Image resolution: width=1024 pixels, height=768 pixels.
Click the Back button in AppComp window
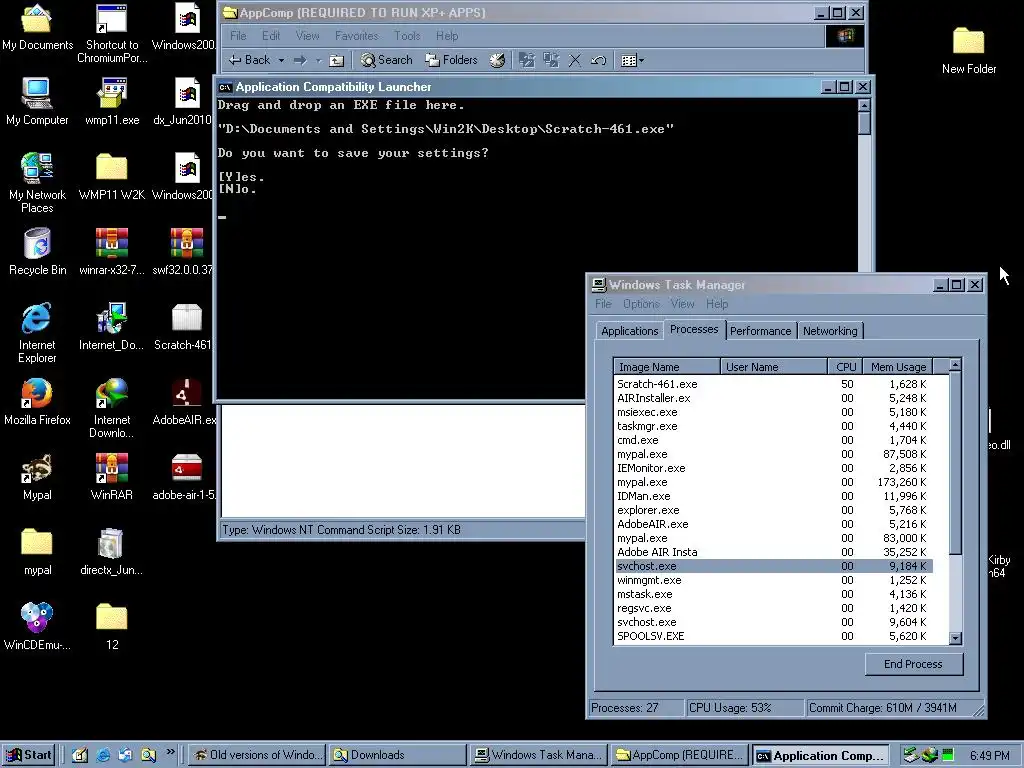pos(249,60)
